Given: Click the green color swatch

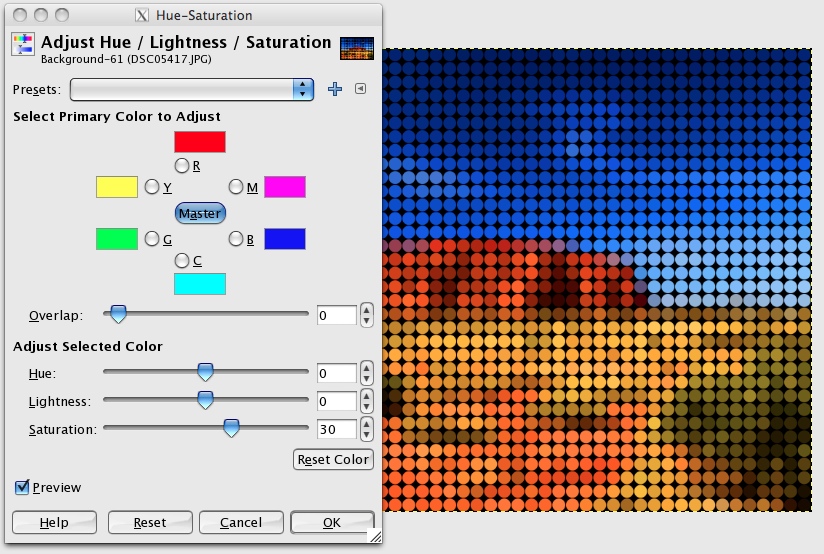Looking at the screenshot, I should point(117,239).
